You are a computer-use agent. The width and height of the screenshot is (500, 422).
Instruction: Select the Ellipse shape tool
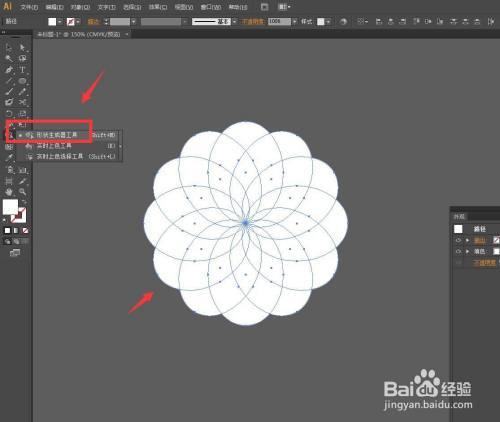tap(22, 81)
